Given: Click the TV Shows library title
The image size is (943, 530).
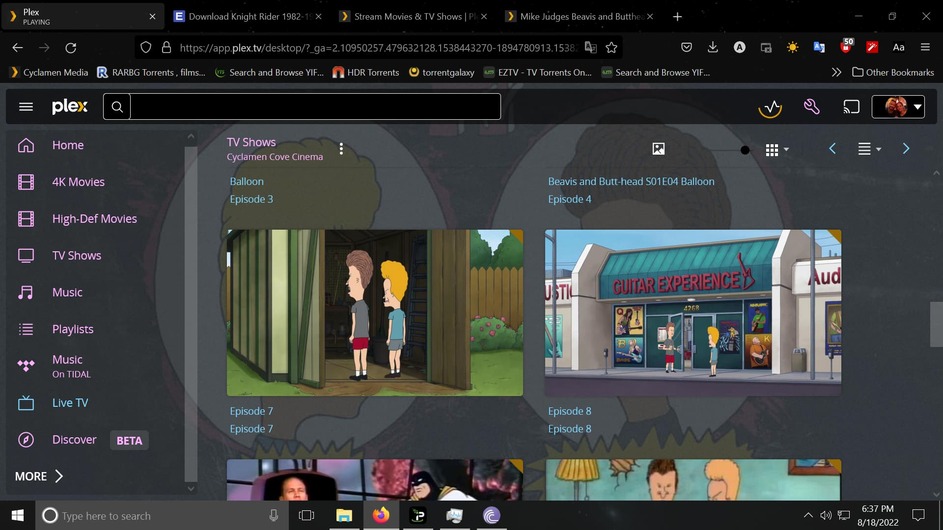Looking at the screenshot, I should pos(251,142).
